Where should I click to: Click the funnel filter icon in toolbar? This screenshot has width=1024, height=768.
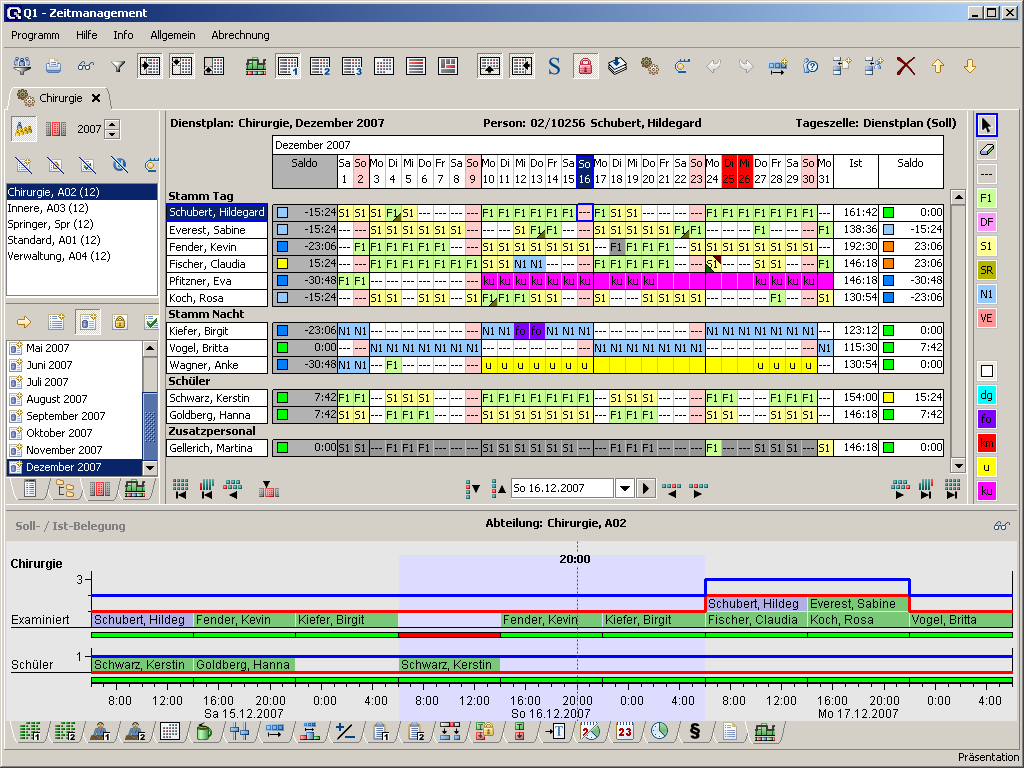(x=118, y=66)
